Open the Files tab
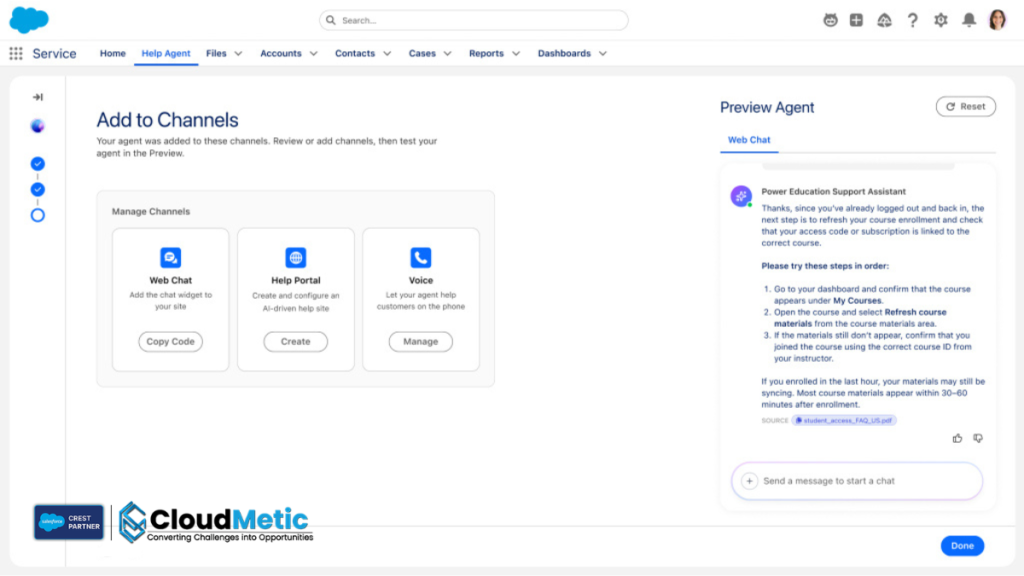1024x576 pixels. pos(216,54)
